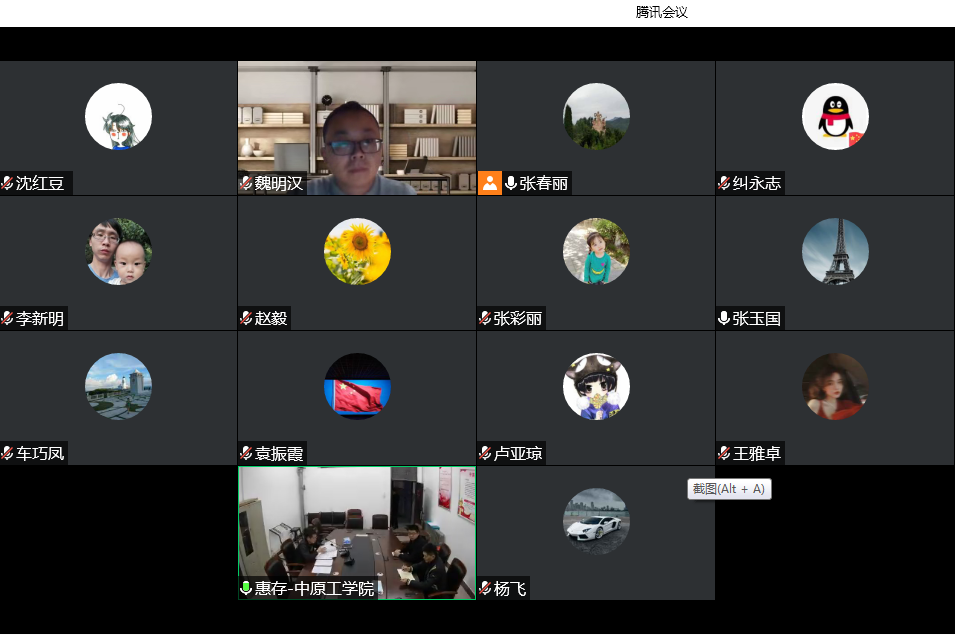Click the 截图(Alt + A) screenshot tooltip
This screenshot has width=955, height=635.
[x=729, y=489]
